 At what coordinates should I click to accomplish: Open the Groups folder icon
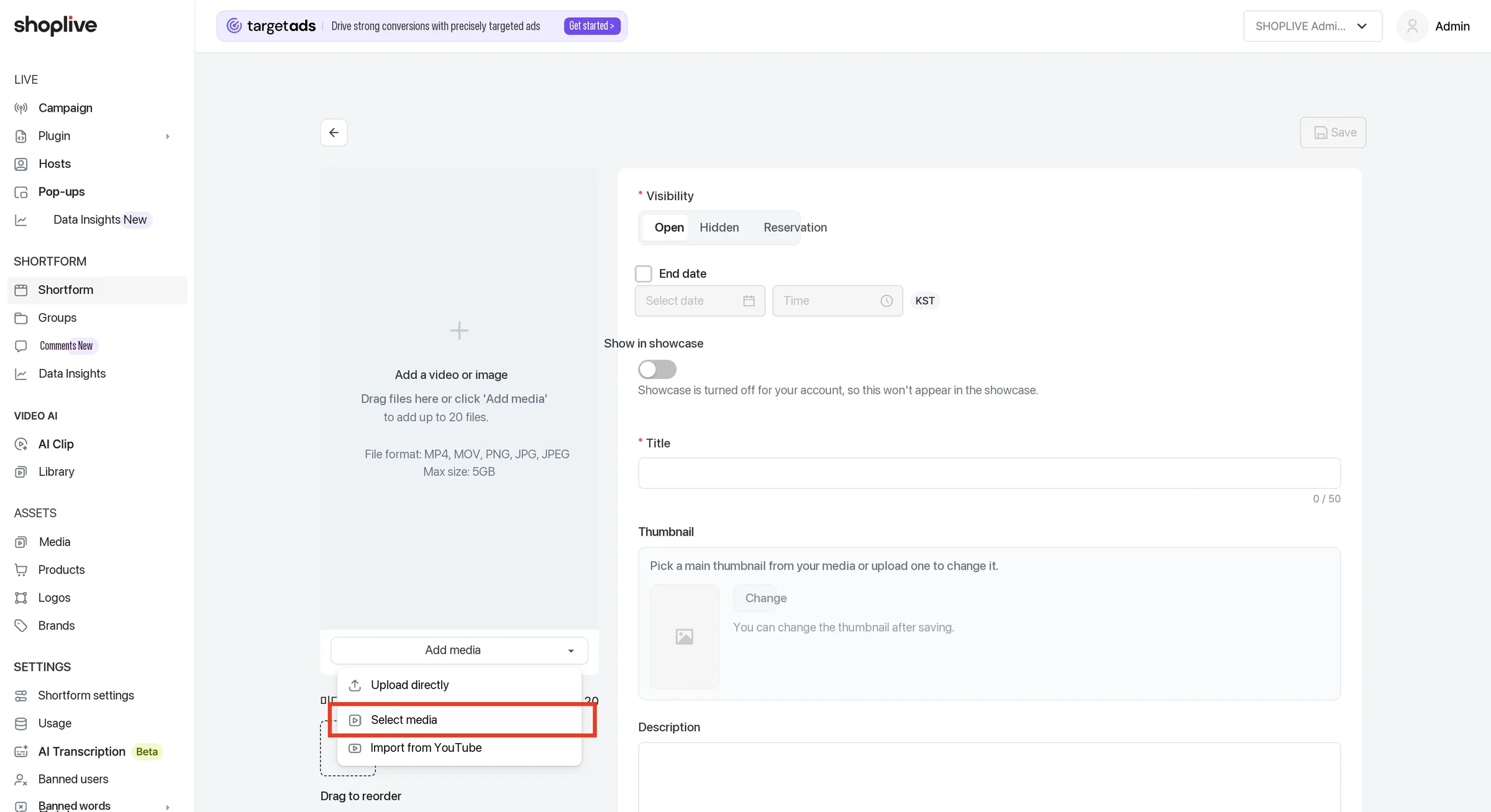pos(21,318)
